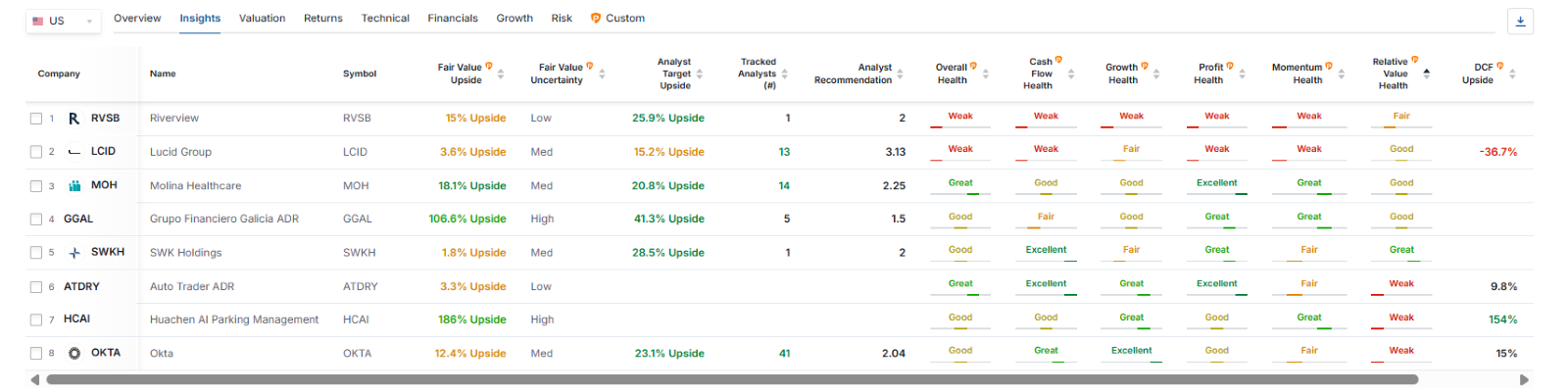Sort by Fair Value Uncertainty arrows
This screenshot has height=392, width=1568.
coord(602,73)
